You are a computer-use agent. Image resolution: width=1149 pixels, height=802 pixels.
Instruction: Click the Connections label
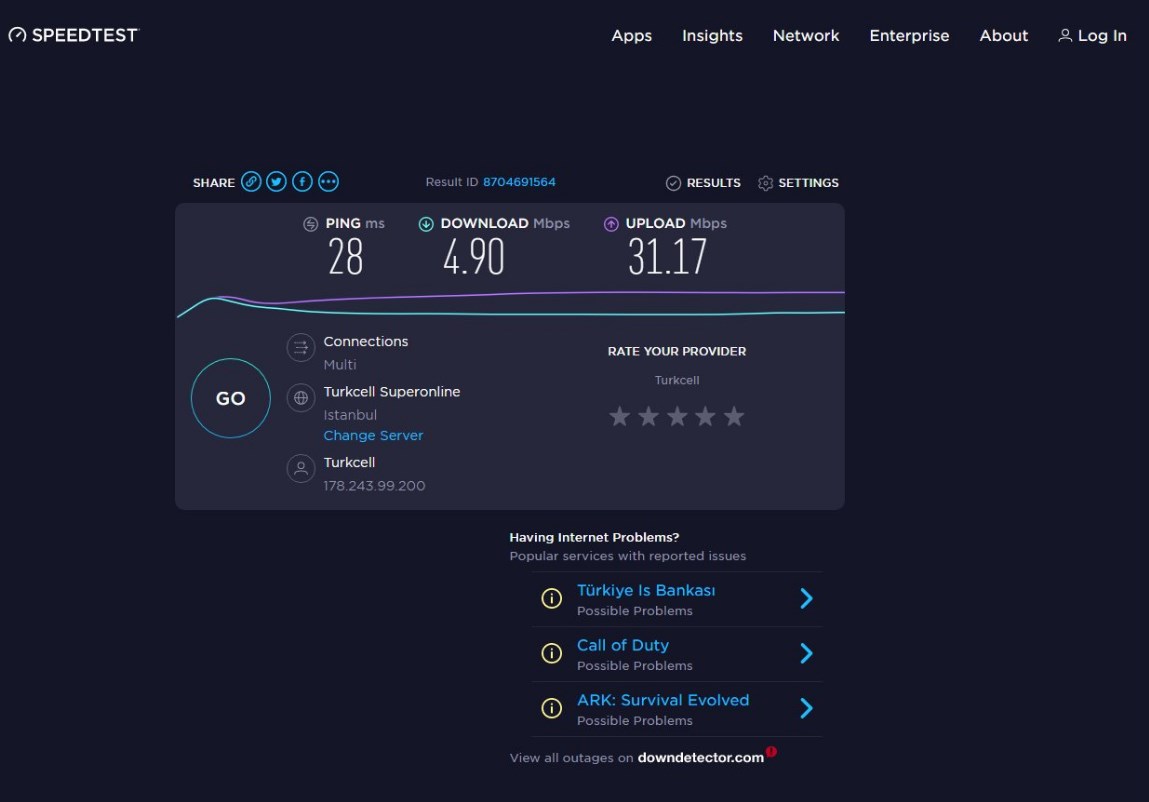click(366, 341)
